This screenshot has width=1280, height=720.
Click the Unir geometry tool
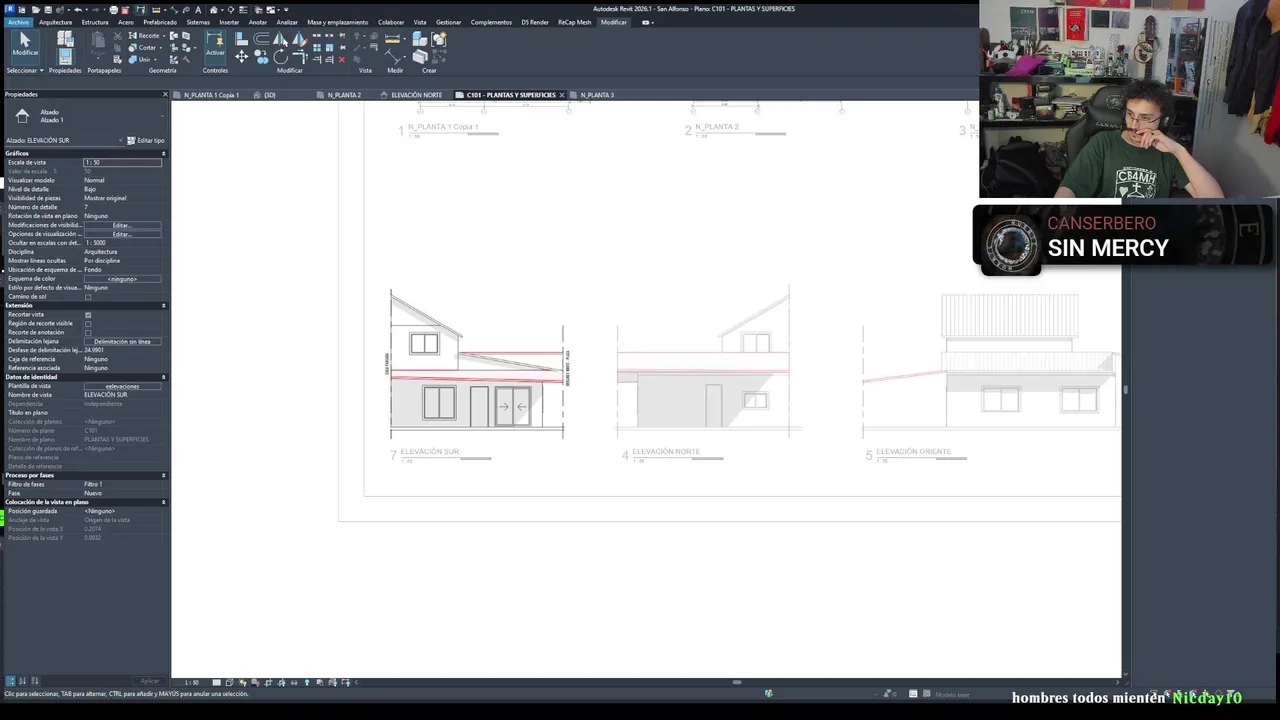pyautogui.click(x=140, y=59)
